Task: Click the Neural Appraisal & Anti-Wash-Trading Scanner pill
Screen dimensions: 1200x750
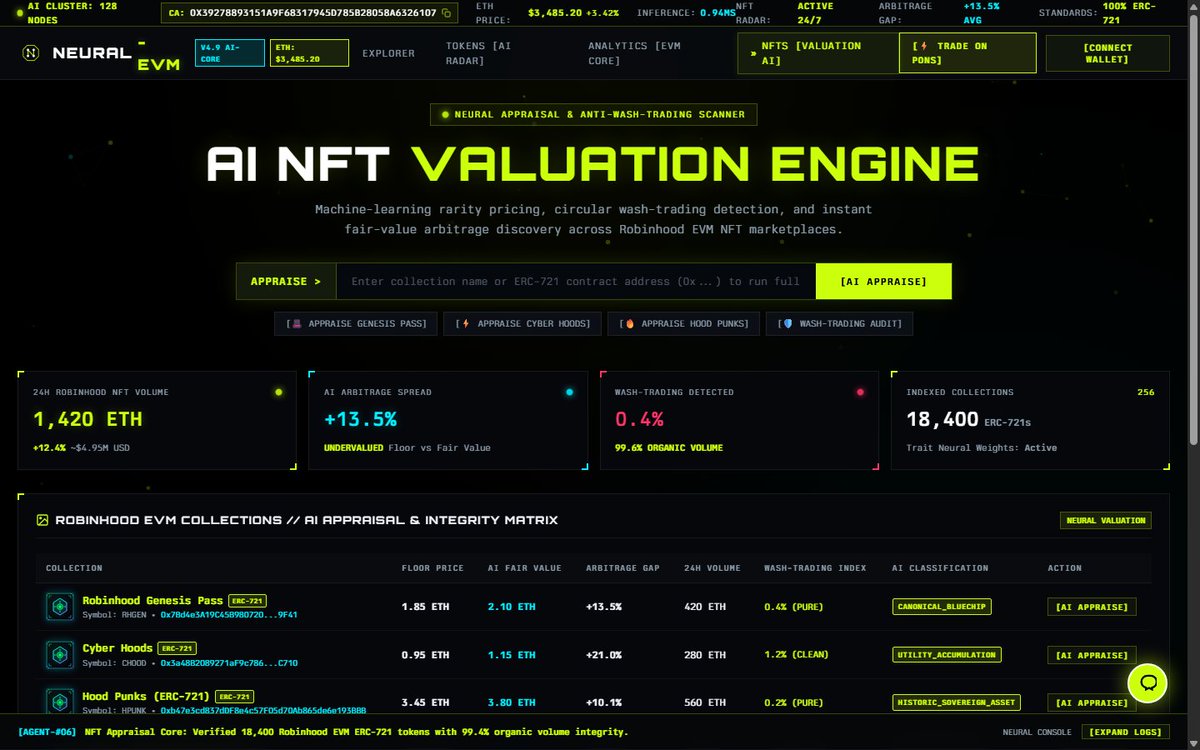Action: [593, 114]
